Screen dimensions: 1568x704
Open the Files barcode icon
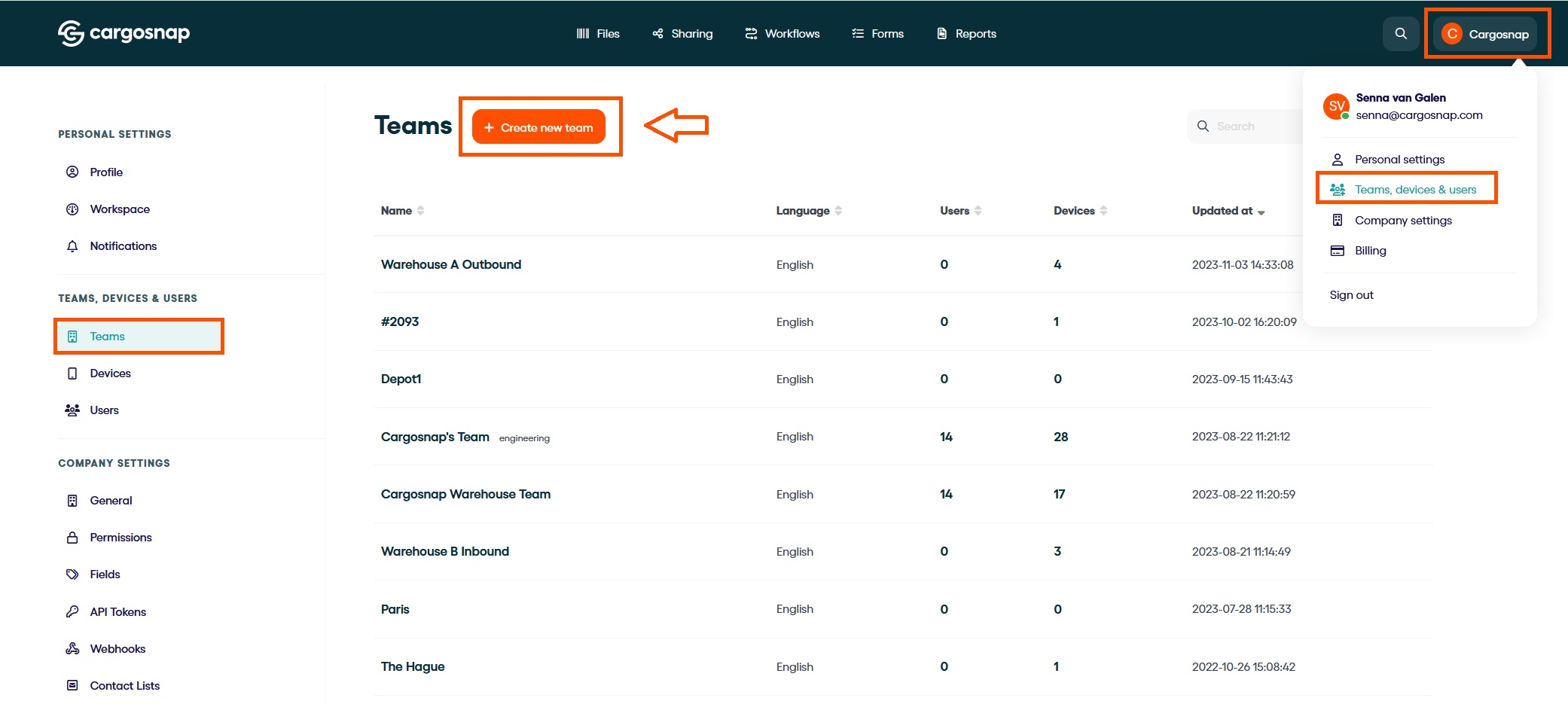pos(583,34)
